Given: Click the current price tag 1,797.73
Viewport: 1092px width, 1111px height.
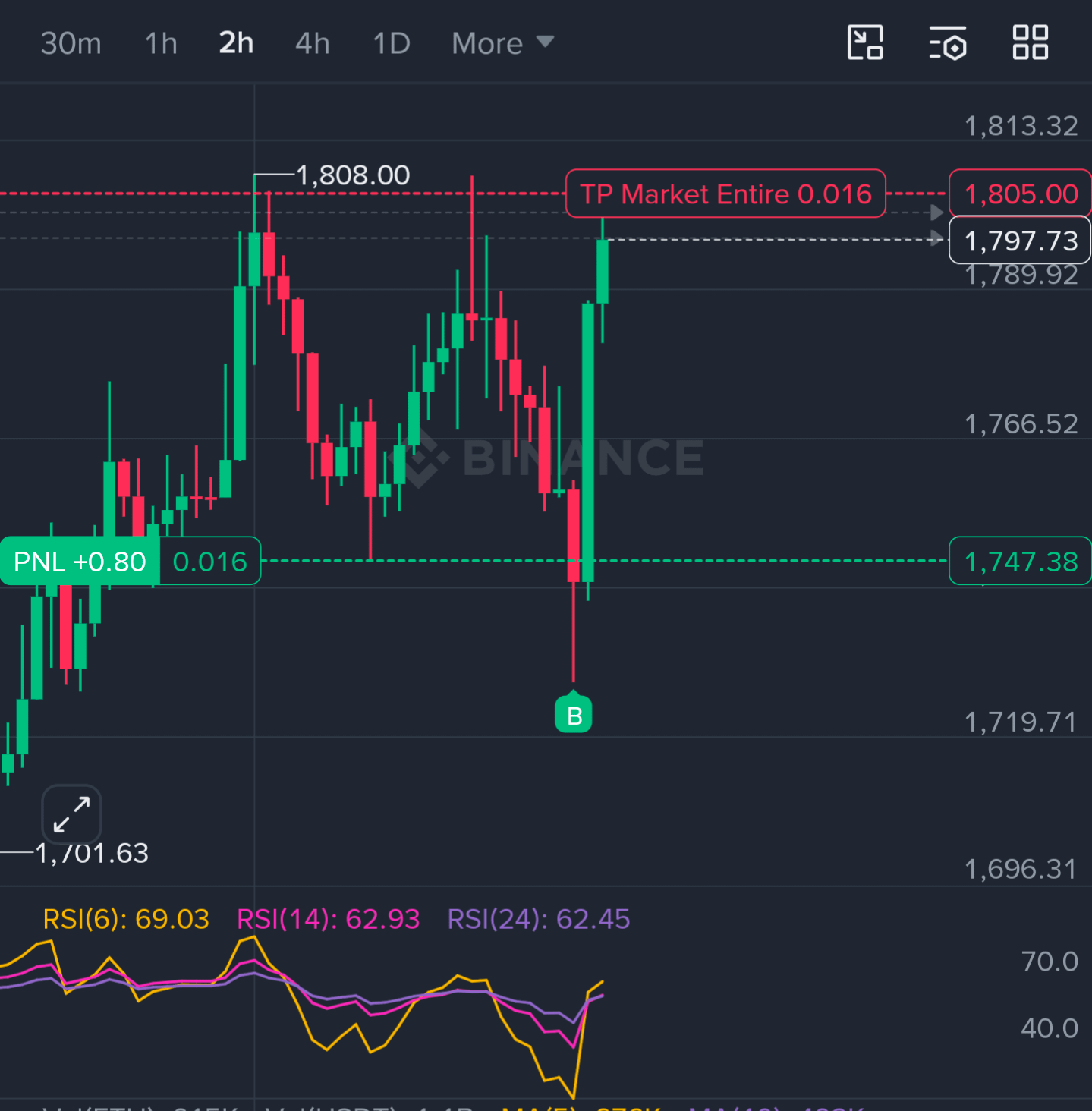Looking at the screenshot, I should [x=1021, y=241].
